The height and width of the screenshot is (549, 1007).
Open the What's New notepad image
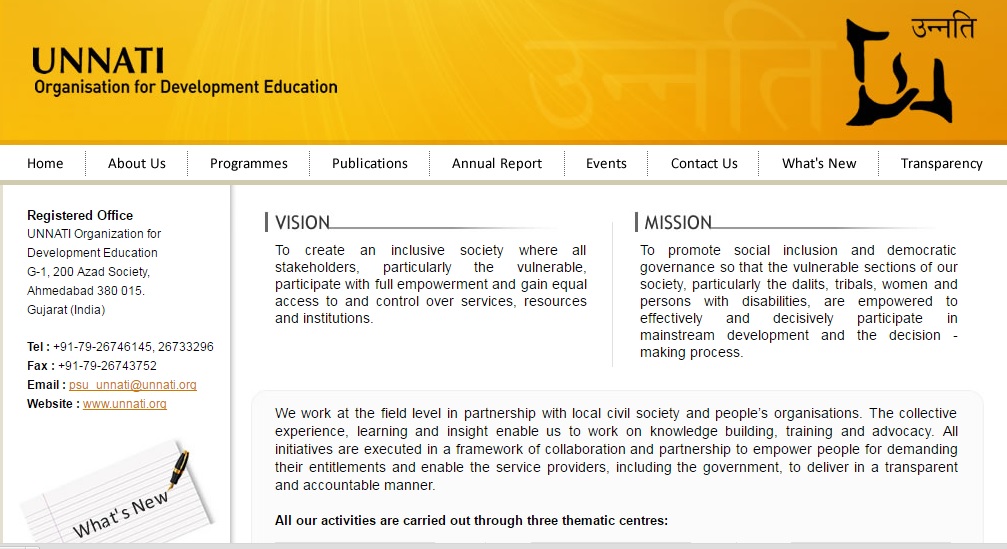click(118, 491)
